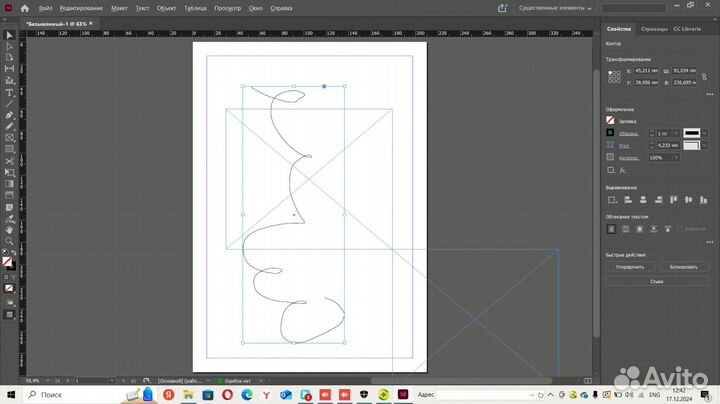The image size is (720, 404).
Task: Enable No text wrap option
Action: (x=611, y=229)
